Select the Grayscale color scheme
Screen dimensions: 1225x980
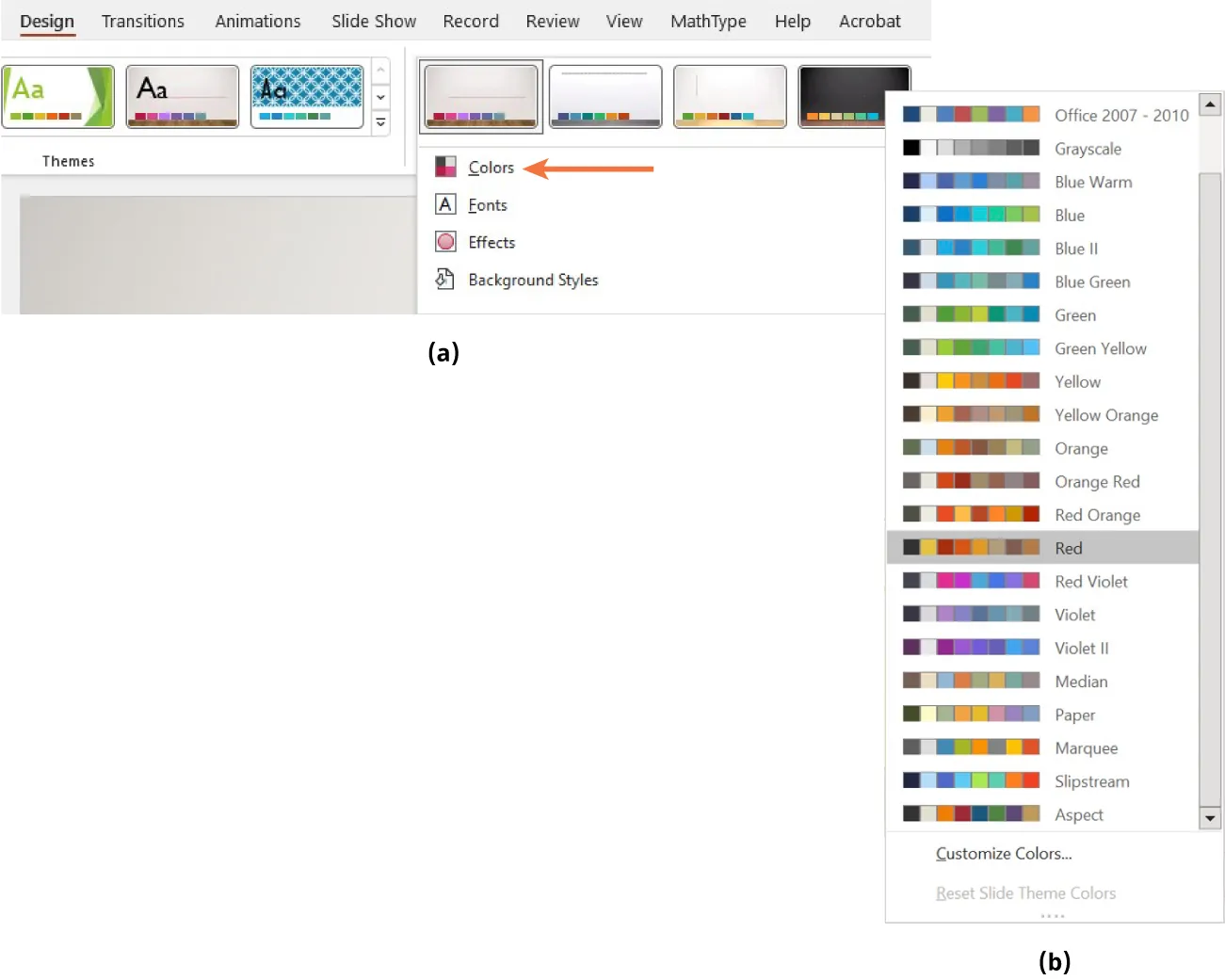[x=1088, y=149]
